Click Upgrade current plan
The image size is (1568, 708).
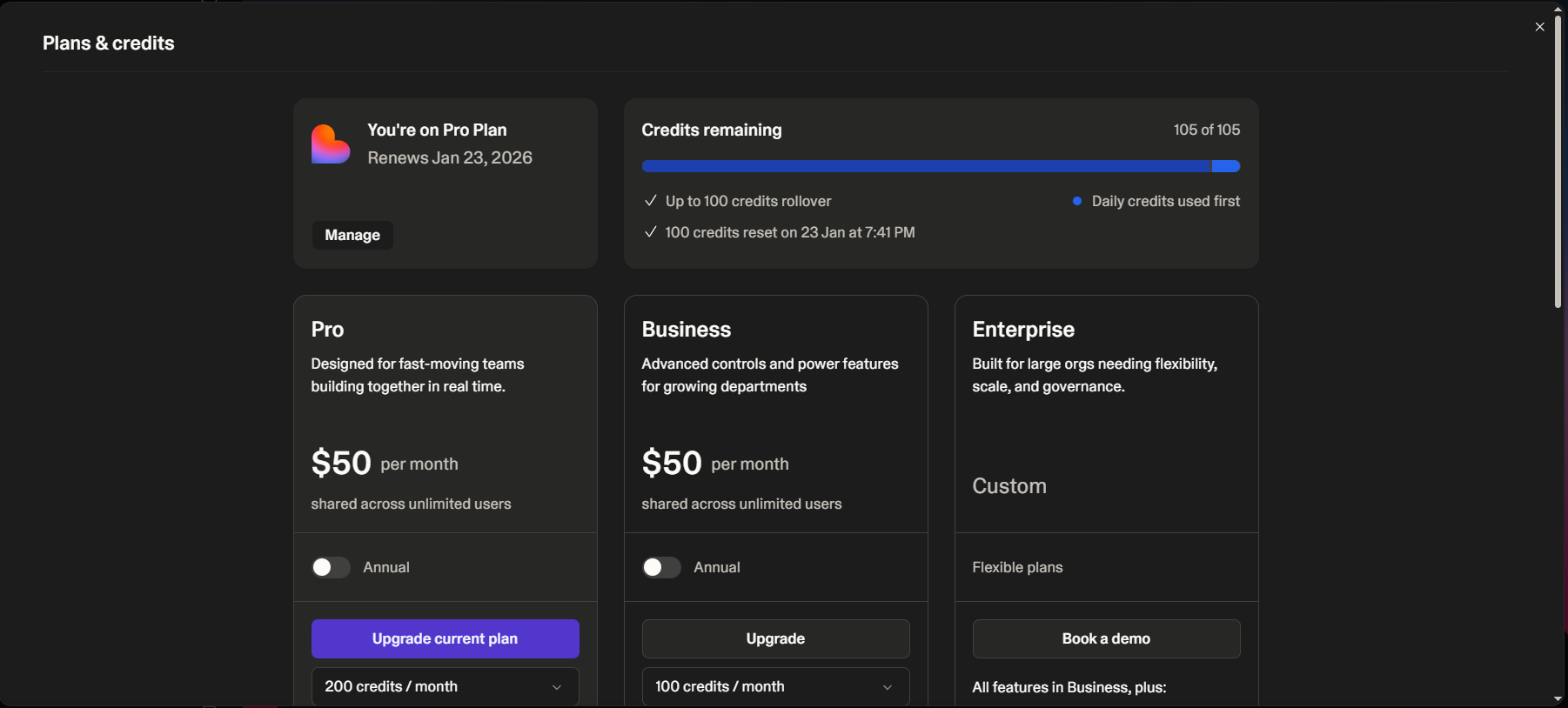coord(445,638)
